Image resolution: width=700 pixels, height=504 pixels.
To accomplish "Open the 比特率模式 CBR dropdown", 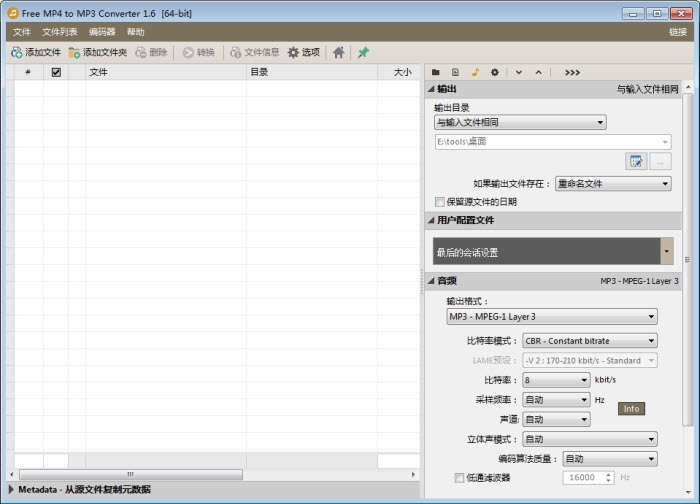I will click(589, 341).
